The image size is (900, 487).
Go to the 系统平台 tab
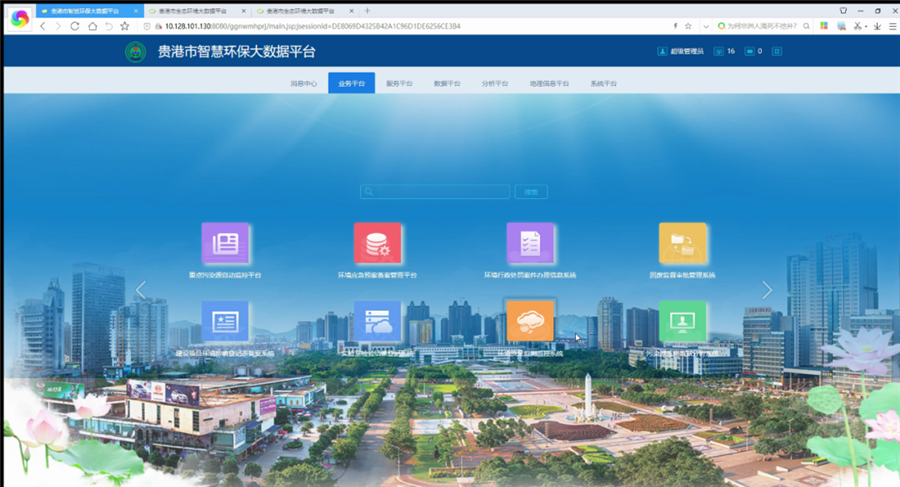click(603, 84)
